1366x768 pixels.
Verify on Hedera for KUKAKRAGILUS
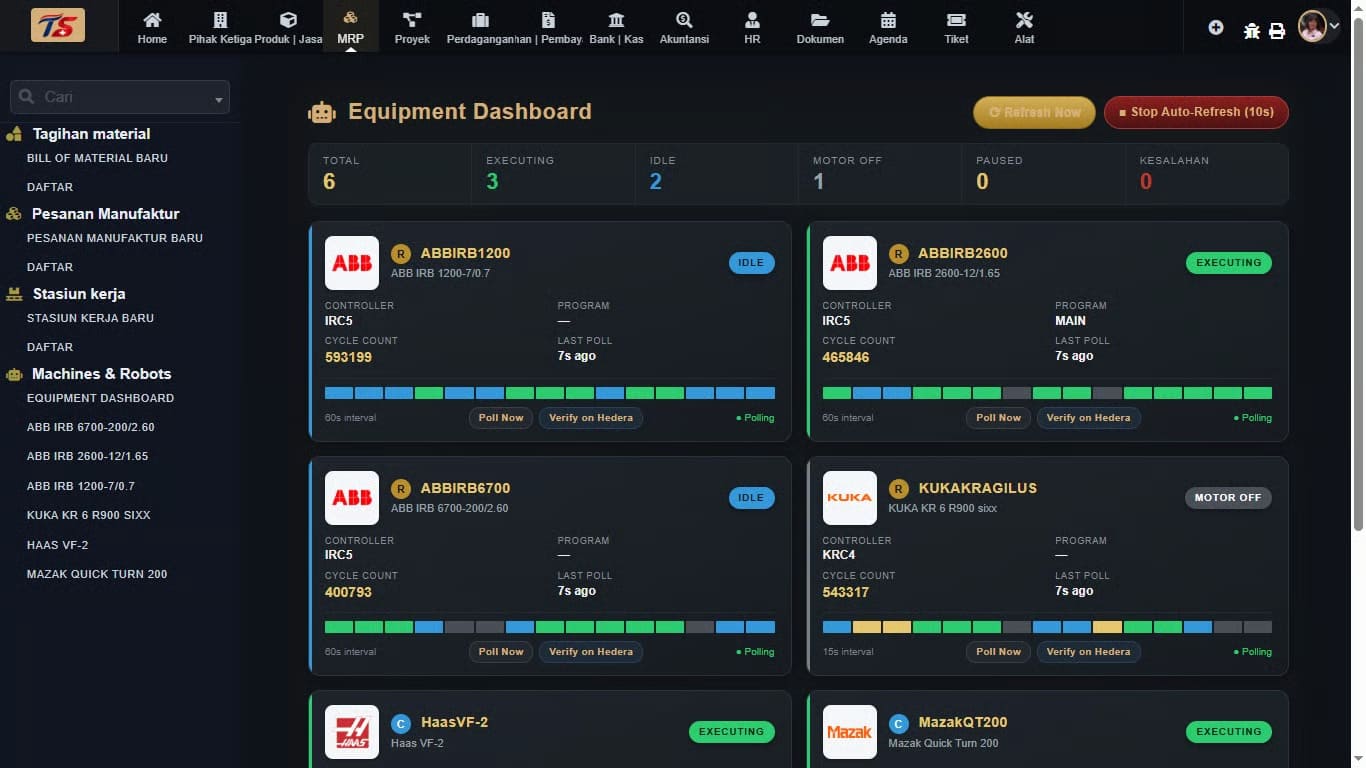click(1088, 652)
